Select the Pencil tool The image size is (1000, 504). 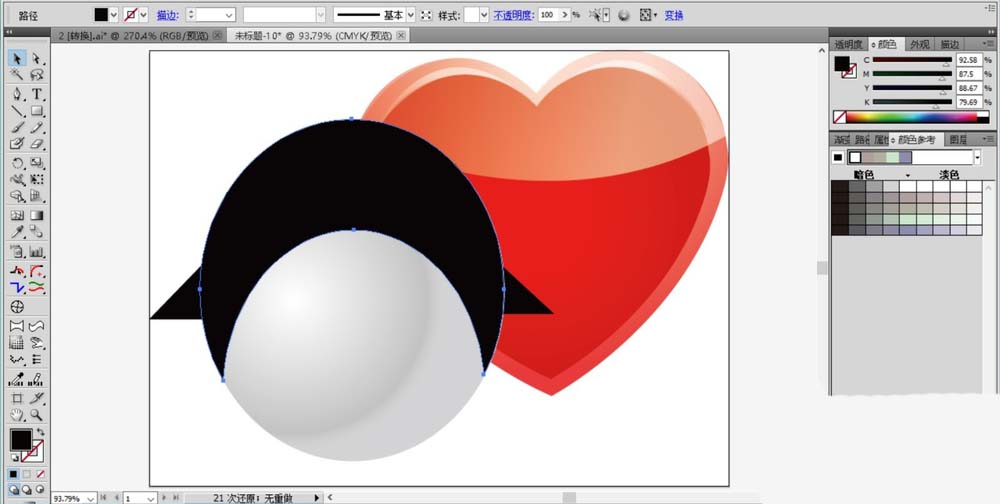(x=37, y=128)
